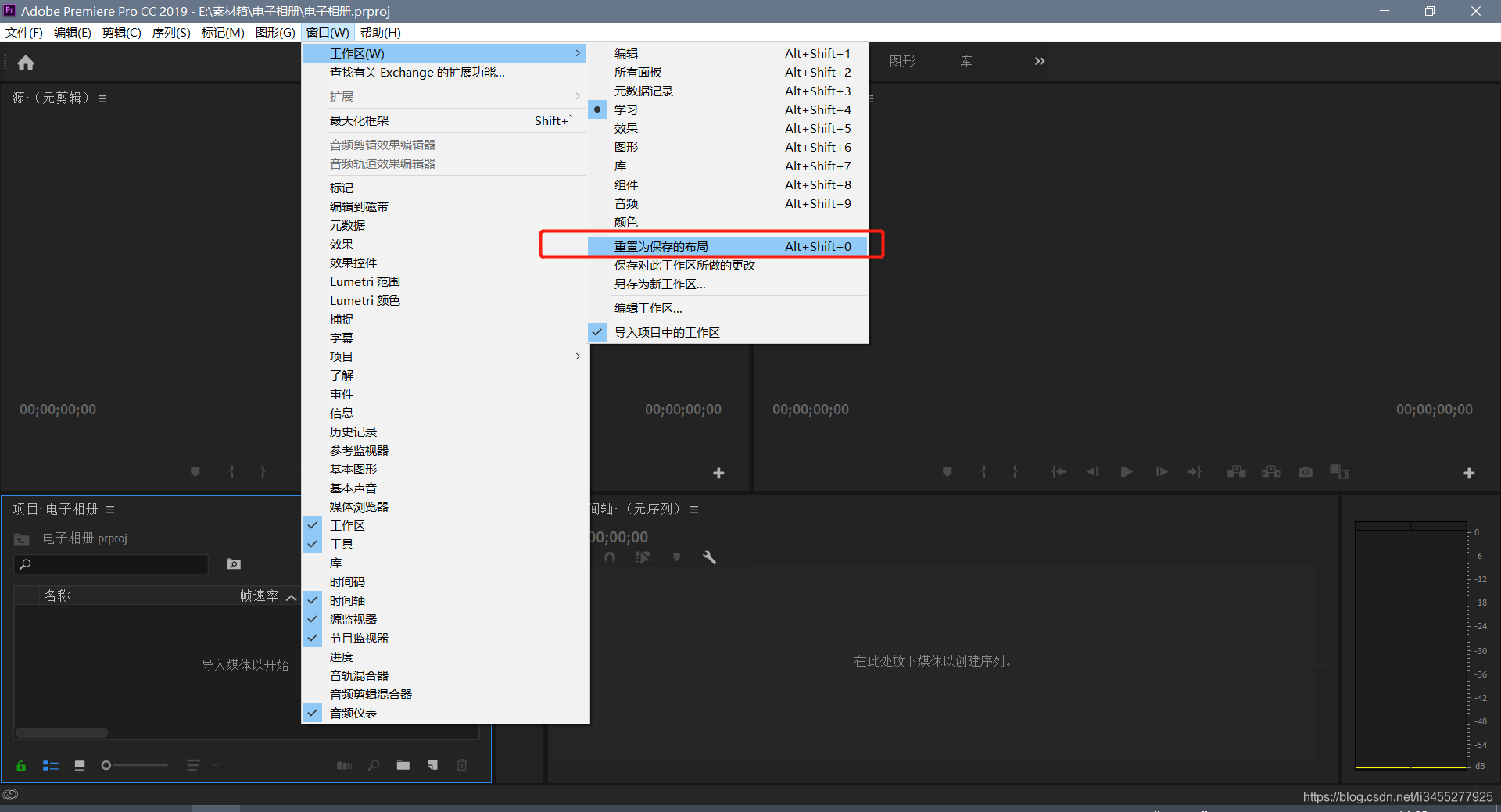Click the 名称 column header
The height and width of the screenshot is (812, 1501).
(57, 596)
